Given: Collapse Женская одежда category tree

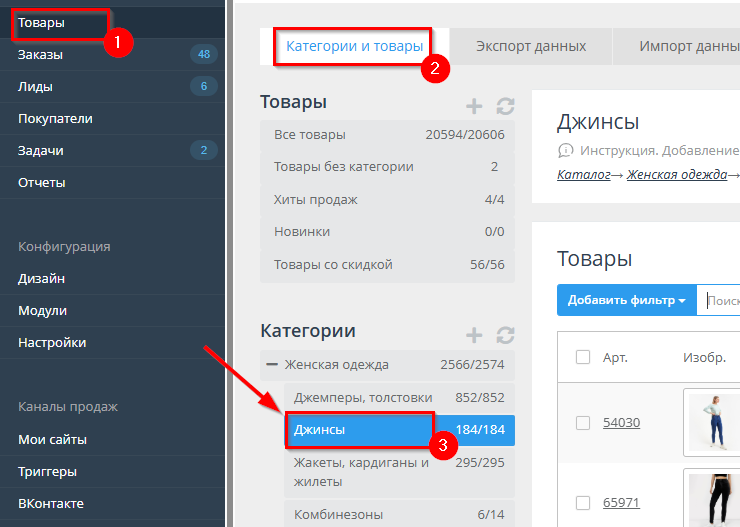Looking at the screenshot, I should [271, 365].
